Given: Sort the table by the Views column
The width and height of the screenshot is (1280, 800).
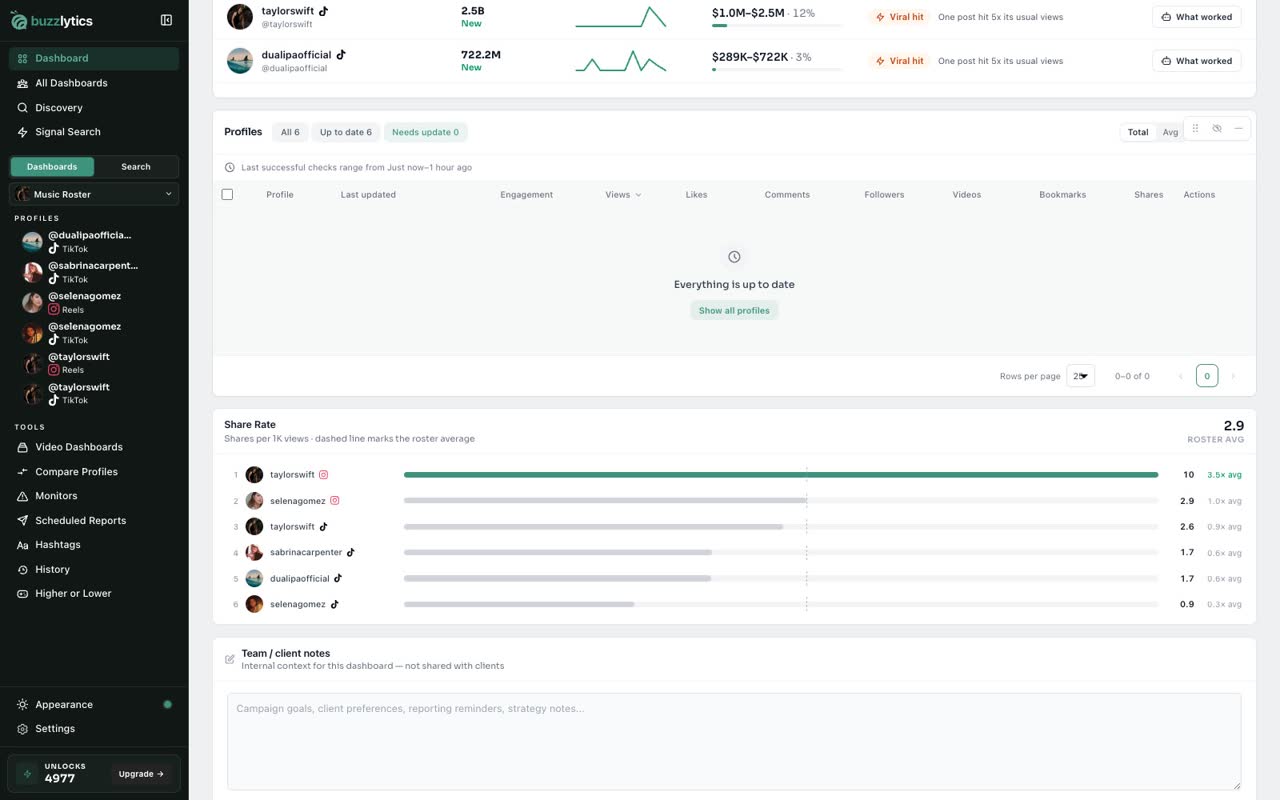Looking at the screenshot, I should (x=623, y=195).
